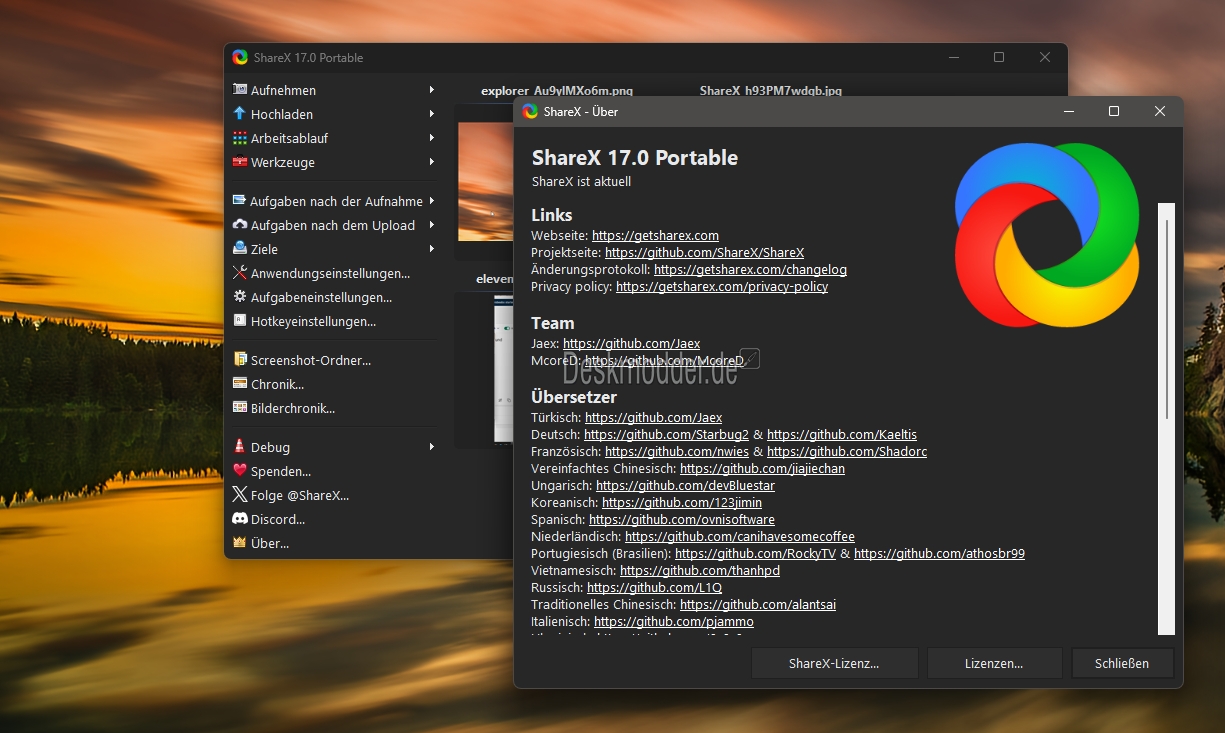The image size is (1225, 733).
Task: Click the Debug cone icon
Action: click(x=240, y=447)
